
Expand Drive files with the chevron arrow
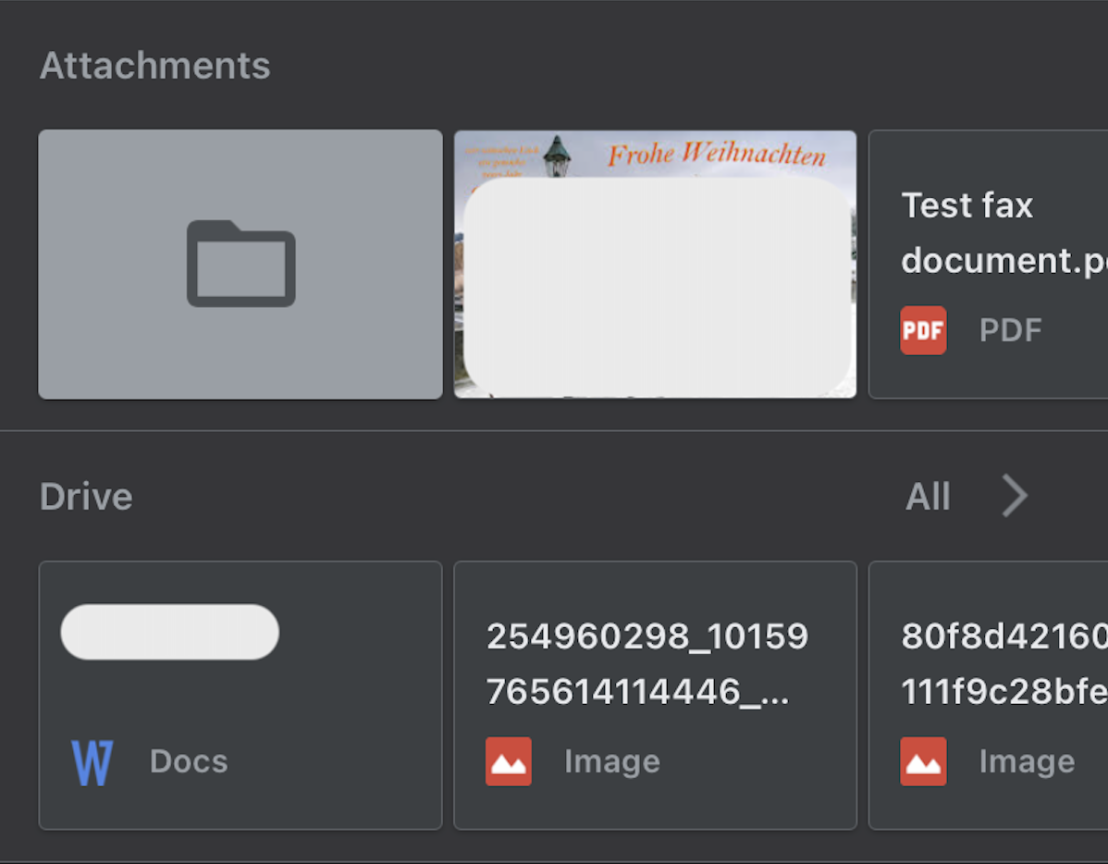click(1015, 496)
